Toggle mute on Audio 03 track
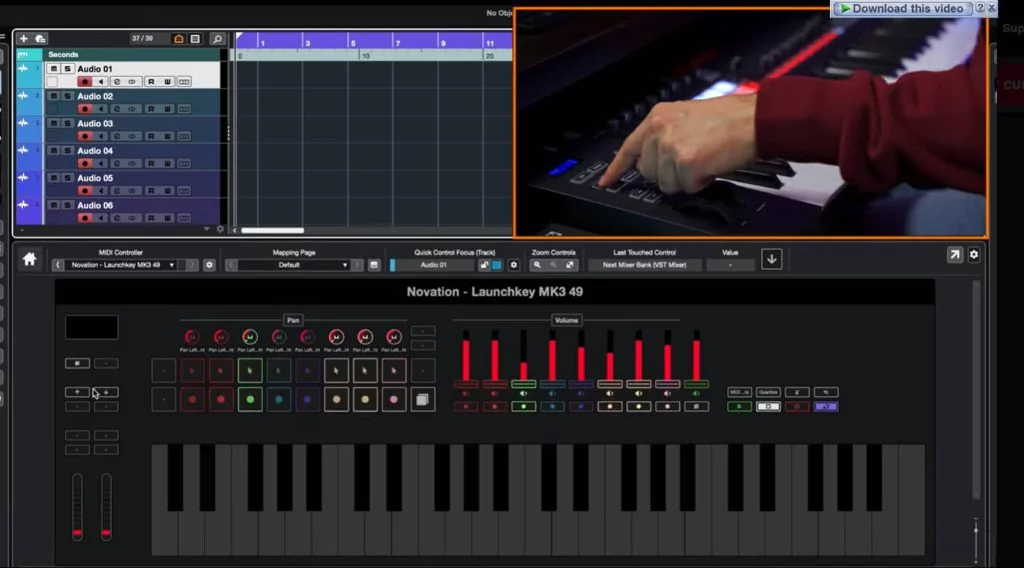 click(54, 123)
